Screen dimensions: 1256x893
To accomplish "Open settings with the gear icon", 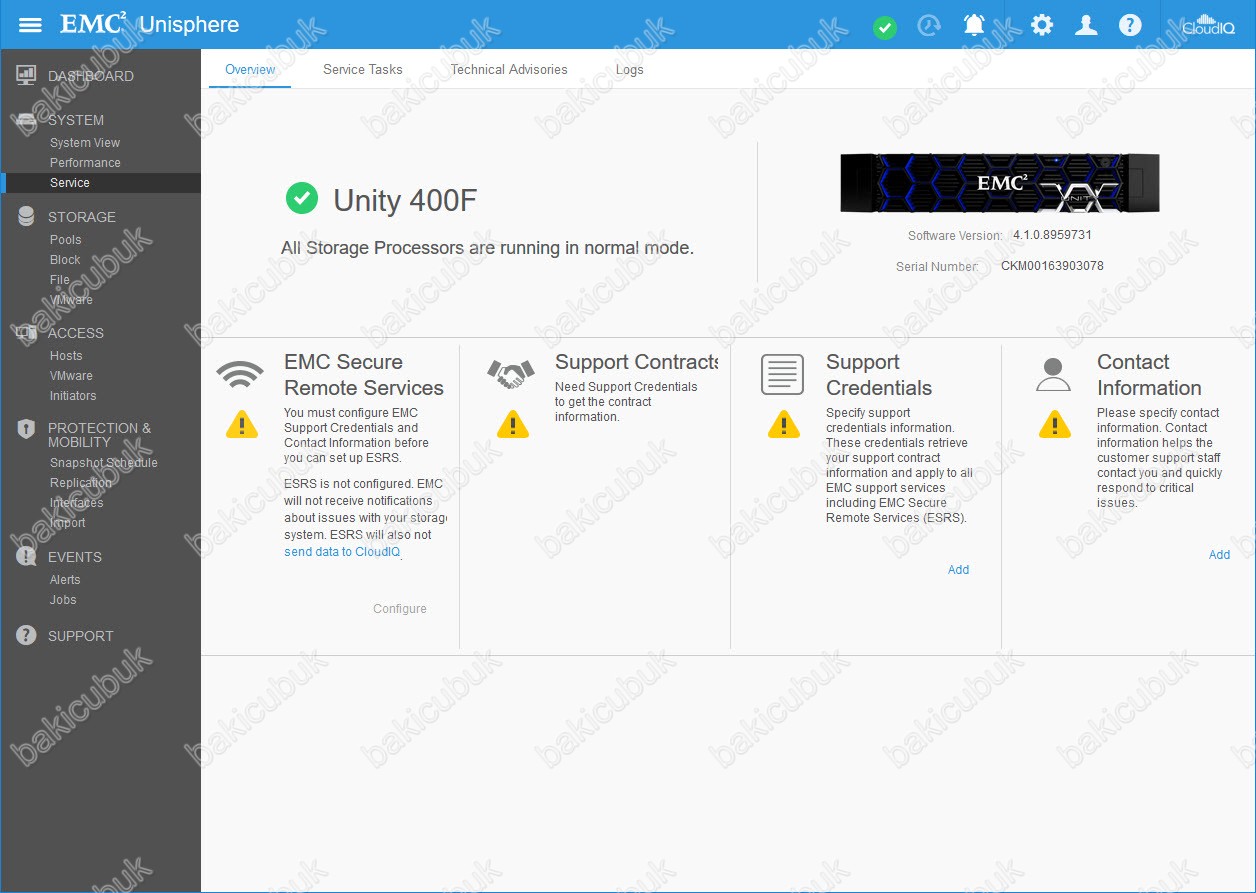I will (x=1042, y=25).
